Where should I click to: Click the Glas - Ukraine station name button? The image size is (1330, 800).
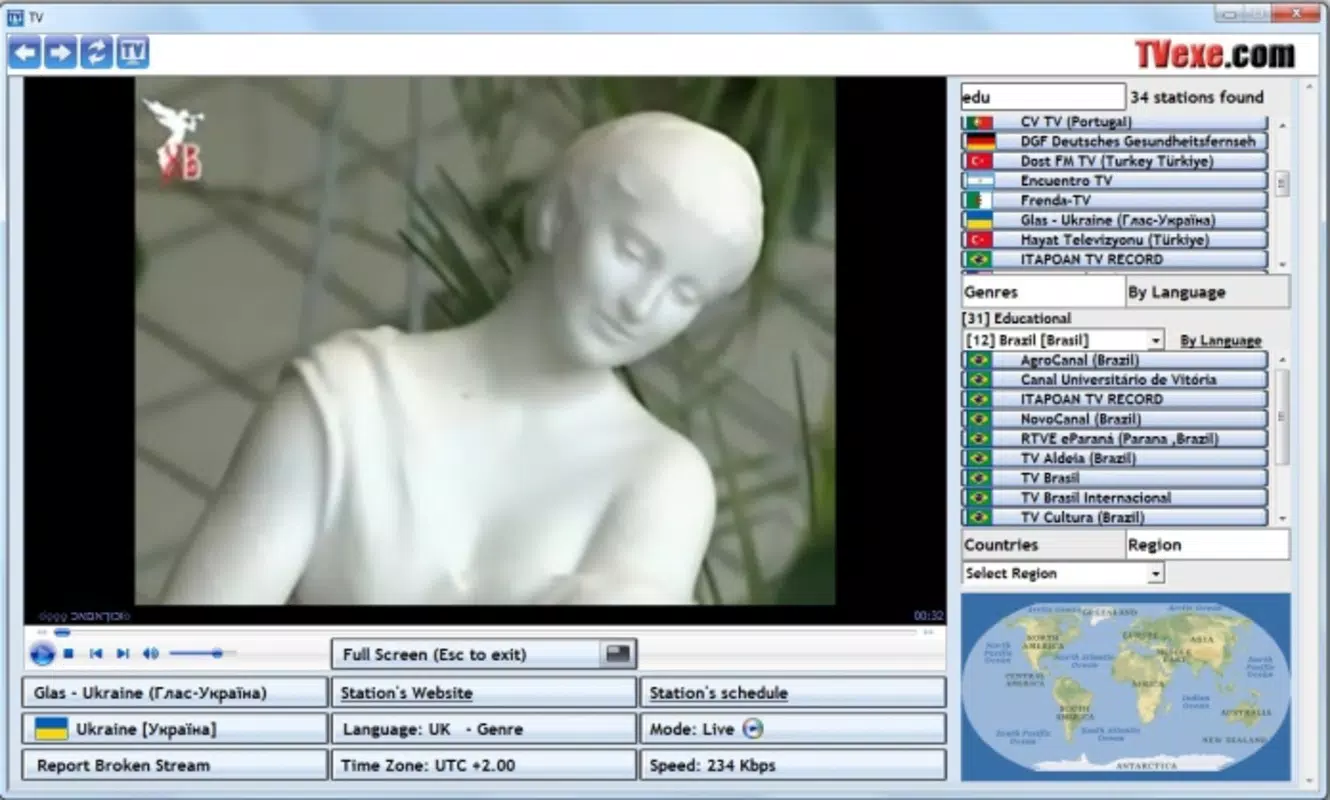click(x=175, y=693)
